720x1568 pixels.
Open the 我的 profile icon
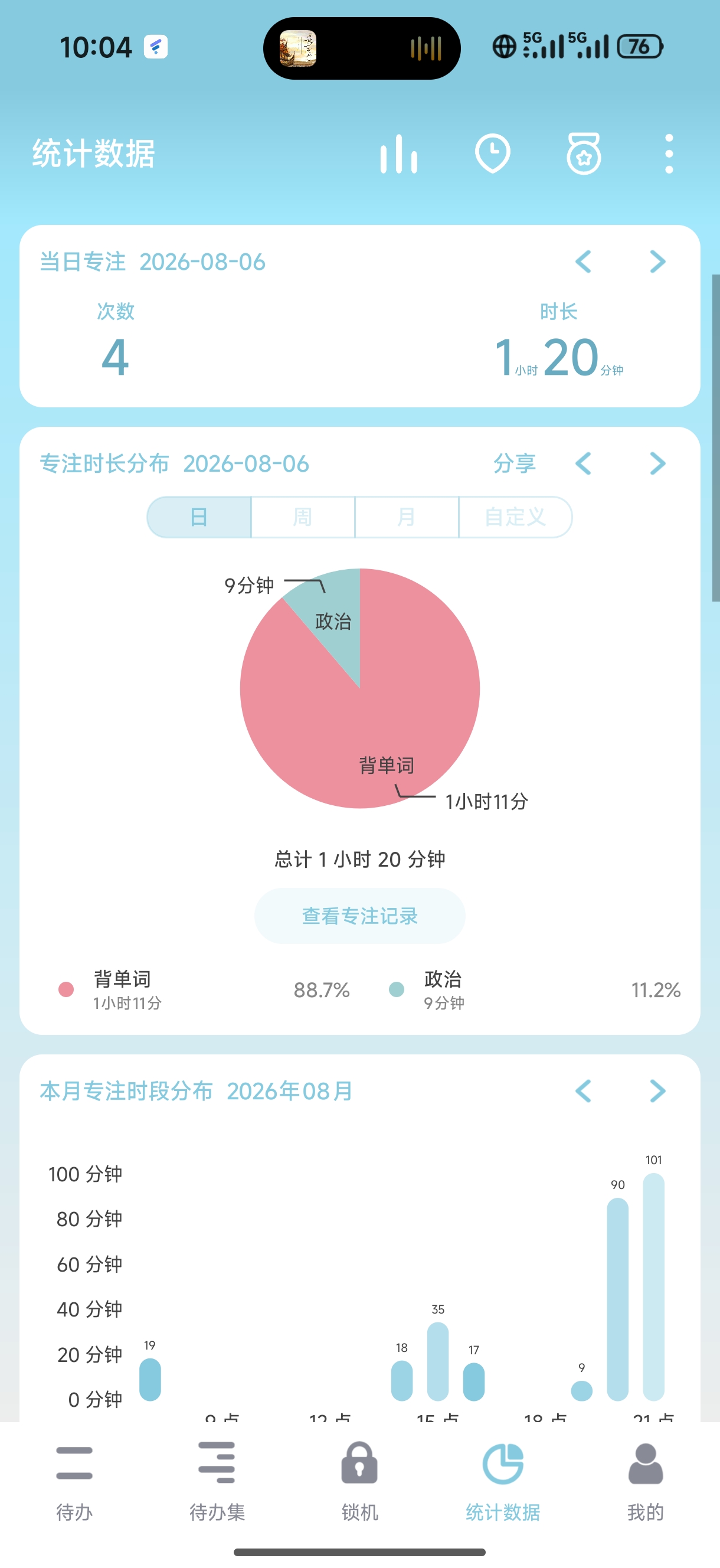coord(645,1463)
